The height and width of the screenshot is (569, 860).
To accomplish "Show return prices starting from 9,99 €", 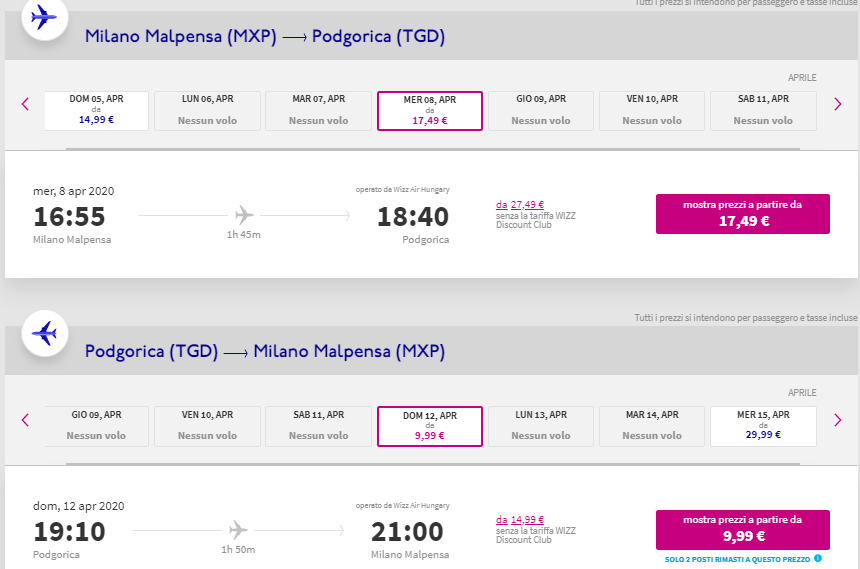I will [742, 529].
